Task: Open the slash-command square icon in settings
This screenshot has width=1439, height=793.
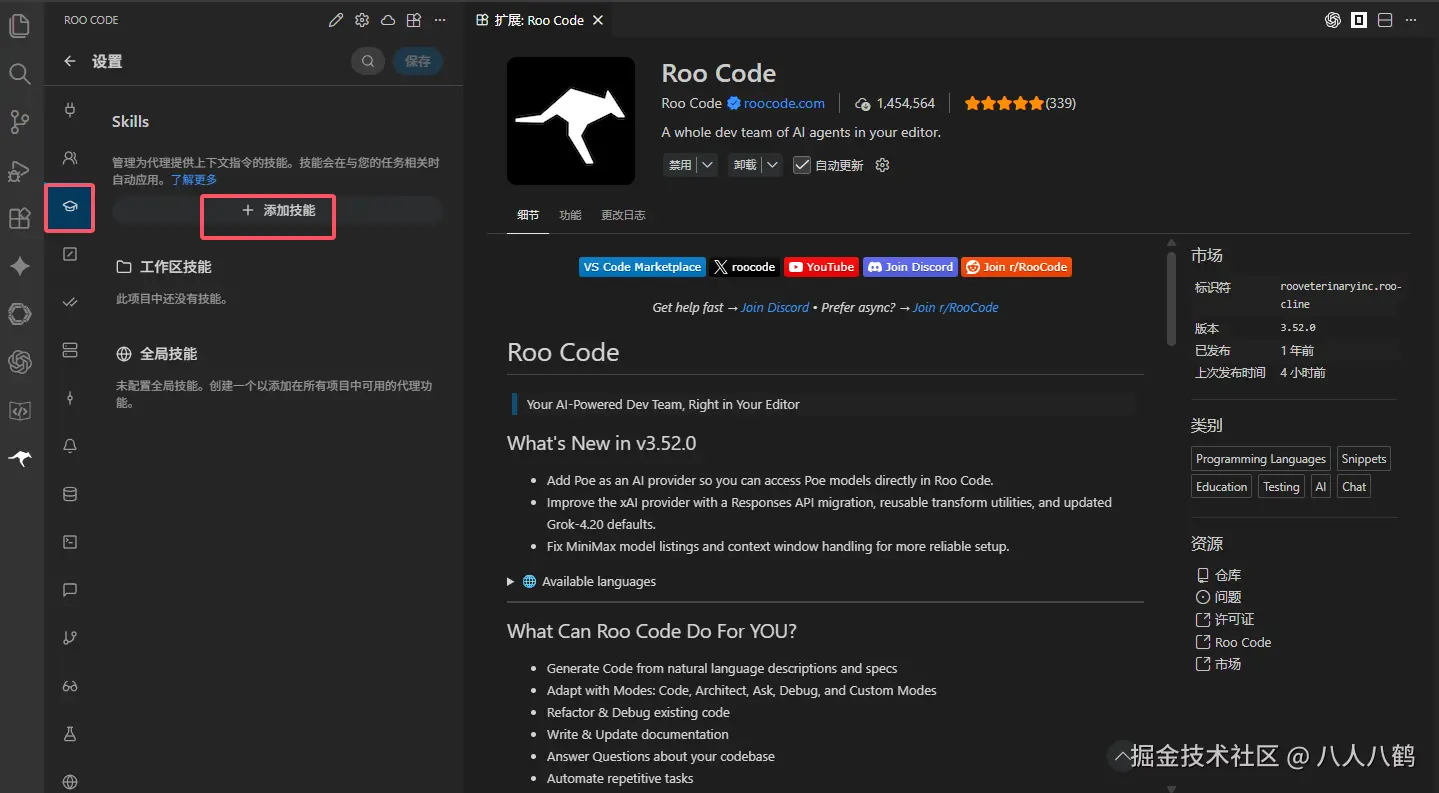Action: [70, 254]
